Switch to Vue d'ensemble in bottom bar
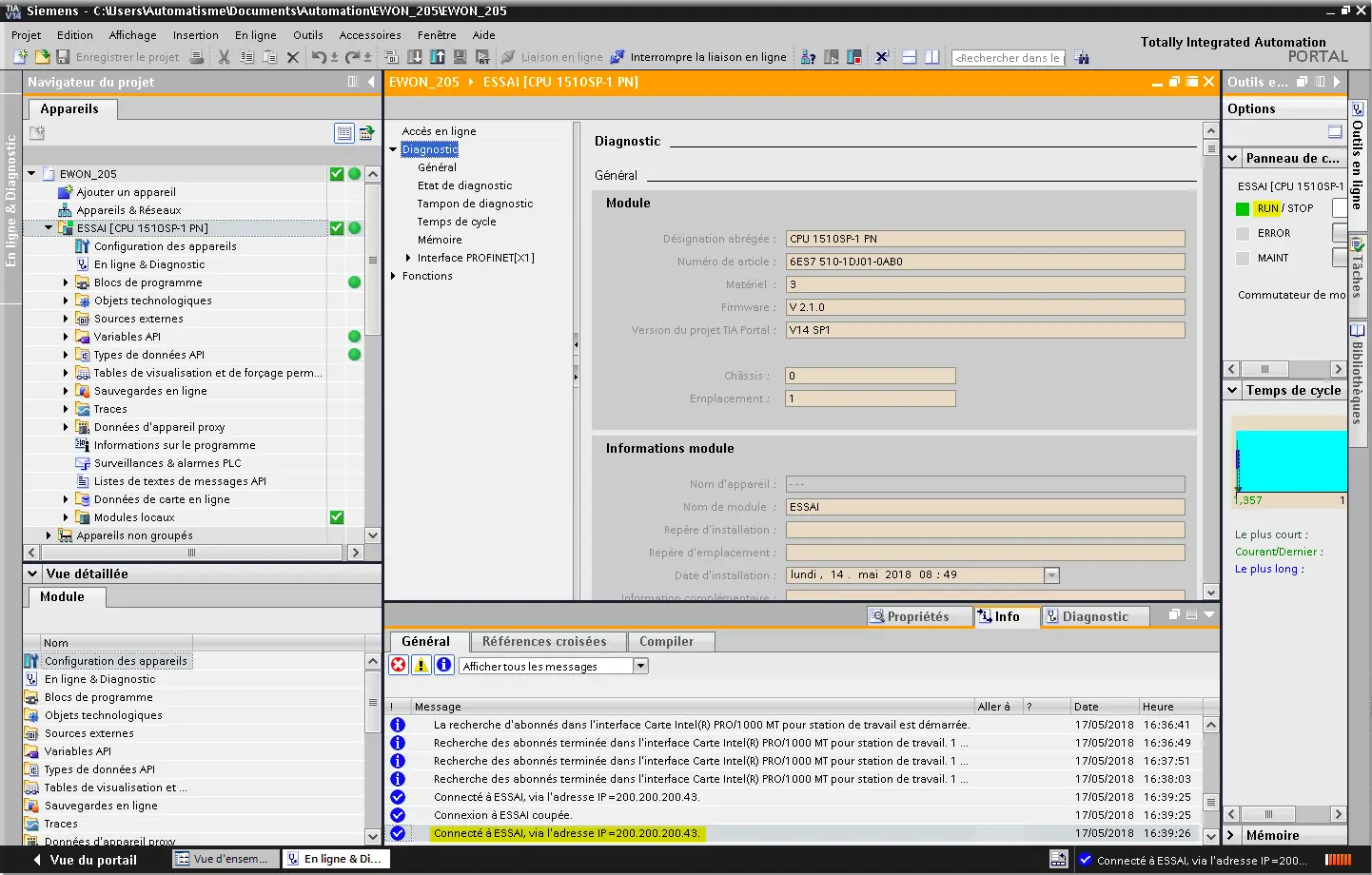1372x875 pixels. [x=226, y=859]
